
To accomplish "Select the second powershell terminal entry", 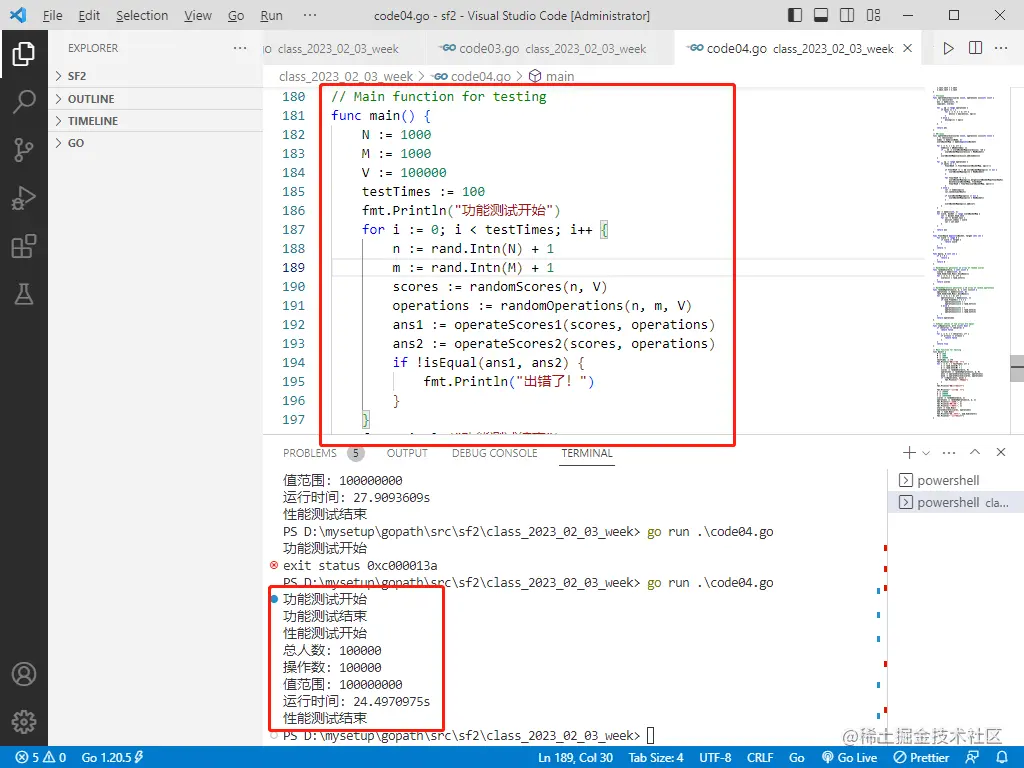I will pyautogui.click(x=955, y=502).
